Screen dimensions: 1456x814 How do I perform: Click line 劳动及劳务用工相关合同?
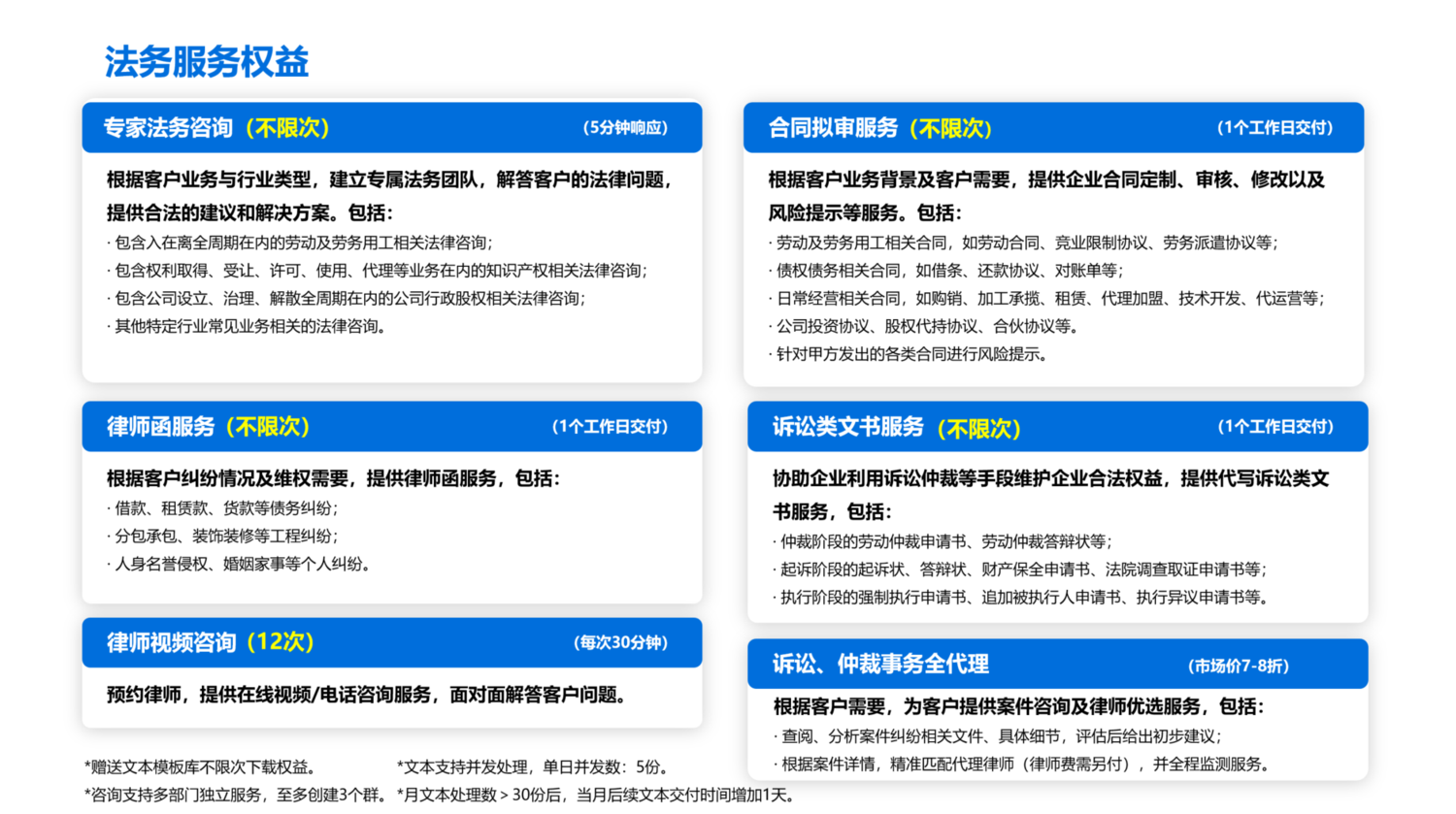[1023, 243]
